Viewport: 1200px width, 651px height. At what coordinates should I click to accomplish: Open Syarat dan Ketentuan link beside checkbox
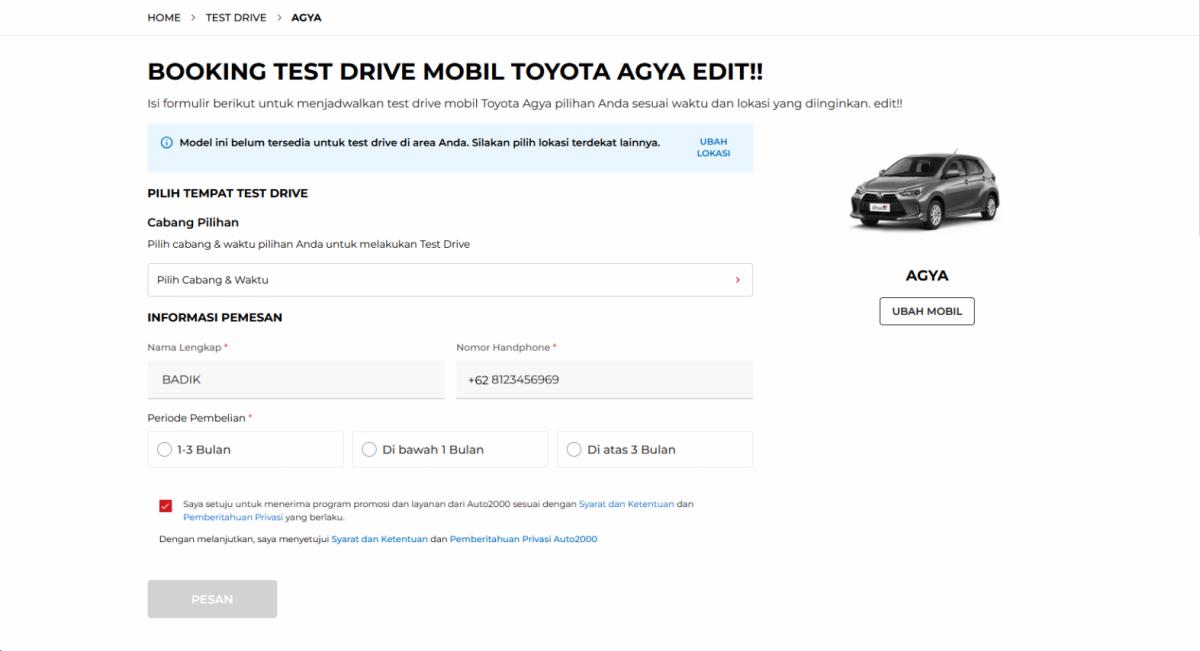tap(626, 504)
